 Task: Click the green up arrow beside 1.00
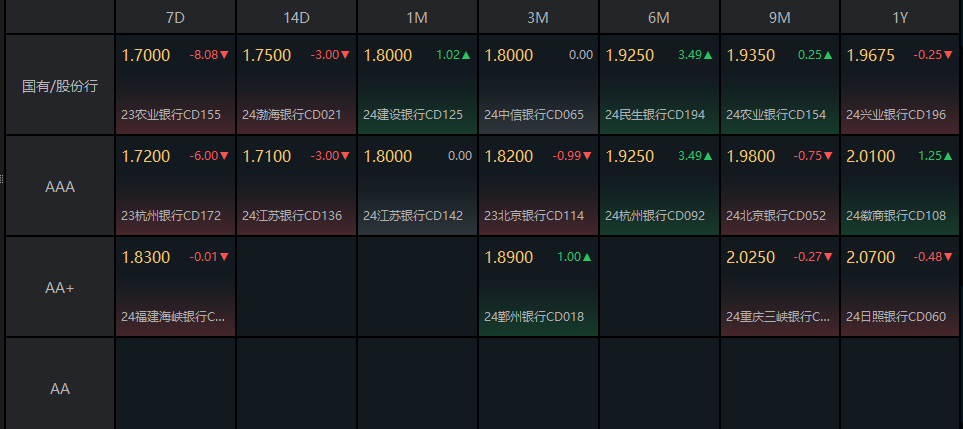coord(587,257)
